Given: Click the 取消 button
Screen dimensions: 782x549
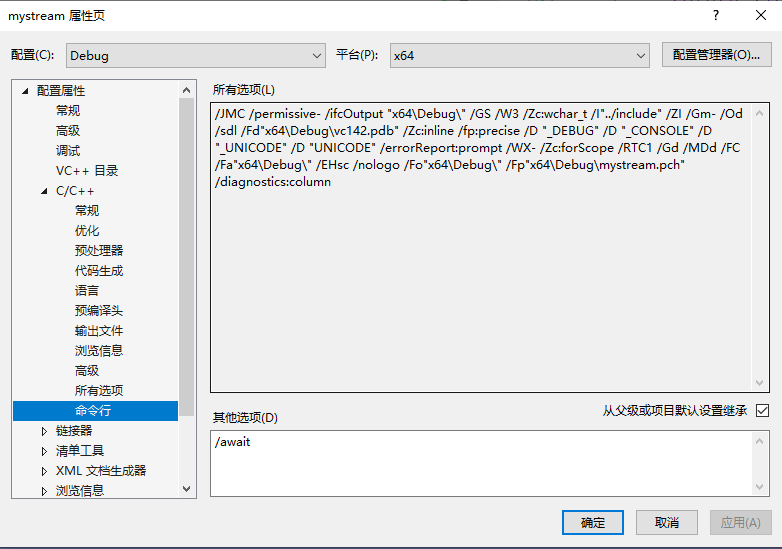Looking at the screenshot, I should pyautogui.click(x=667, y=523).
